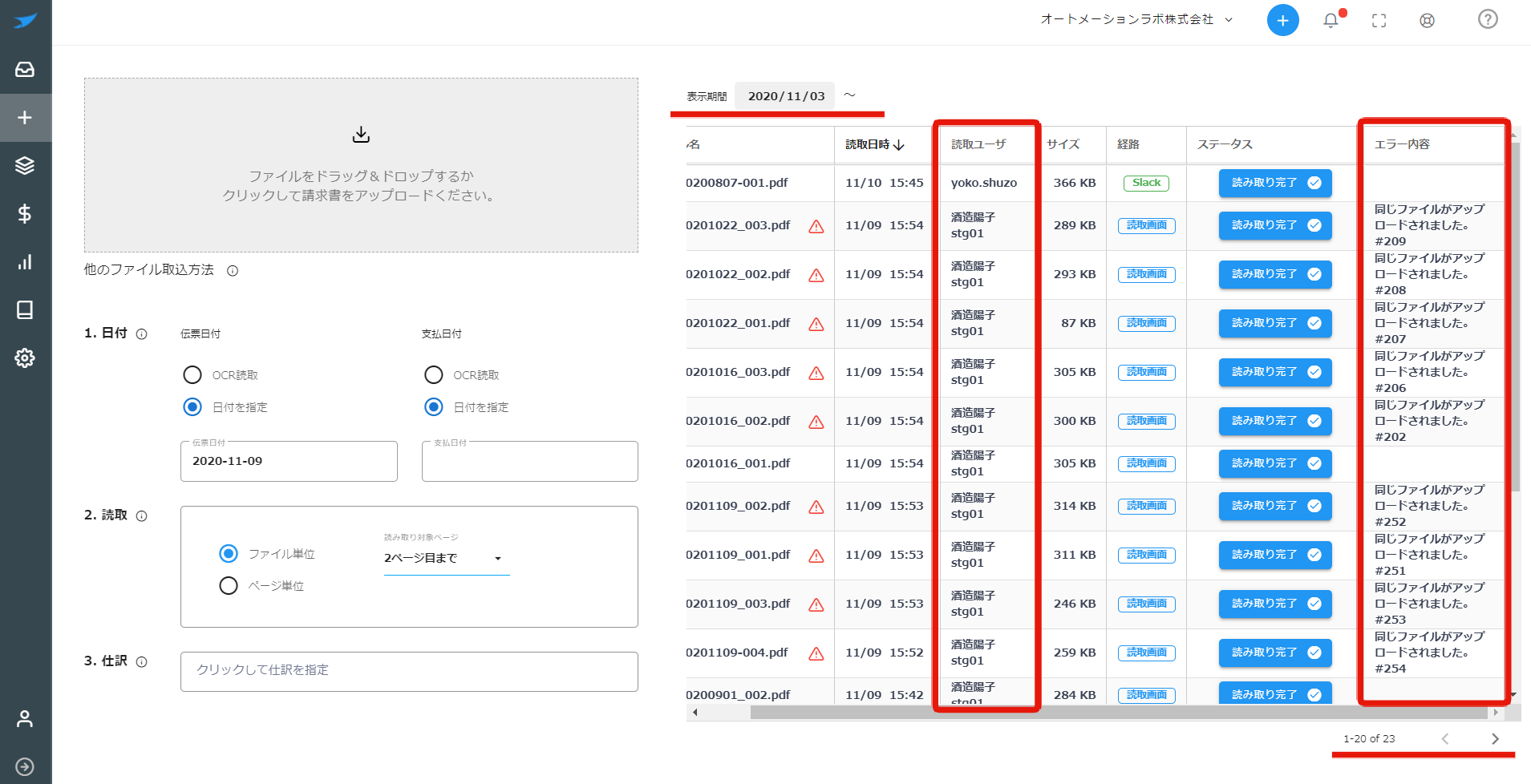The height and width of the screenshot is (784, 1531).
Task: Click info icon next to 1. 日付
Action: click(142, 334)
